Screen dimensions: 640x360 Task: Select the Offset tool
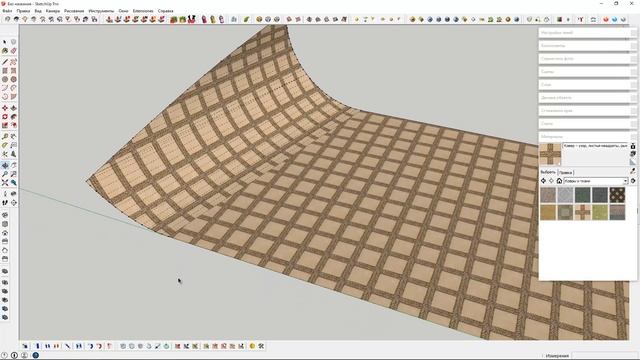[x=13, y=125]
